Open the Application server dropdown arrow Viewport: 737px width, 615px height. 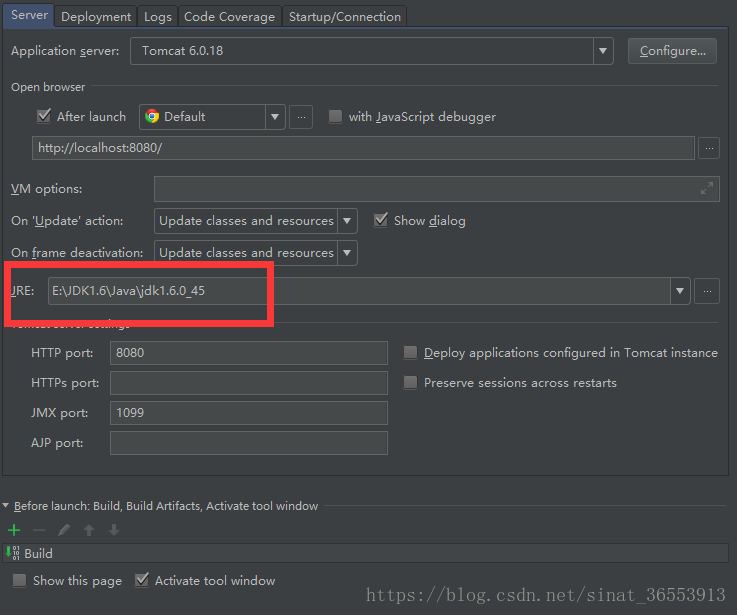point(603,51)
